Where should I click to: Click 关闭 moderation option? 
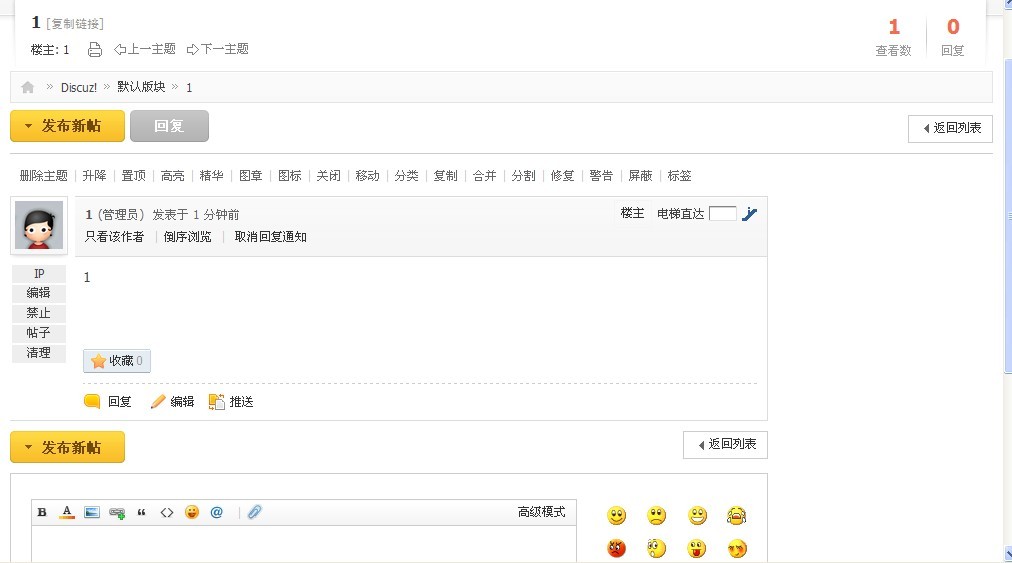click(x=329, y=176)
